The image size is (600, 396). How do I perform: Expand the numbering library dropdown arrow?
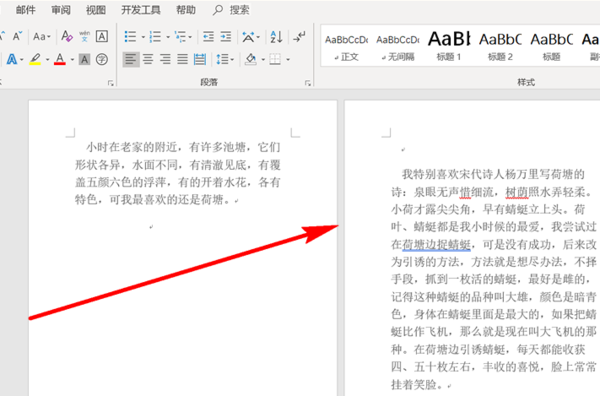(x=168, y=37)
